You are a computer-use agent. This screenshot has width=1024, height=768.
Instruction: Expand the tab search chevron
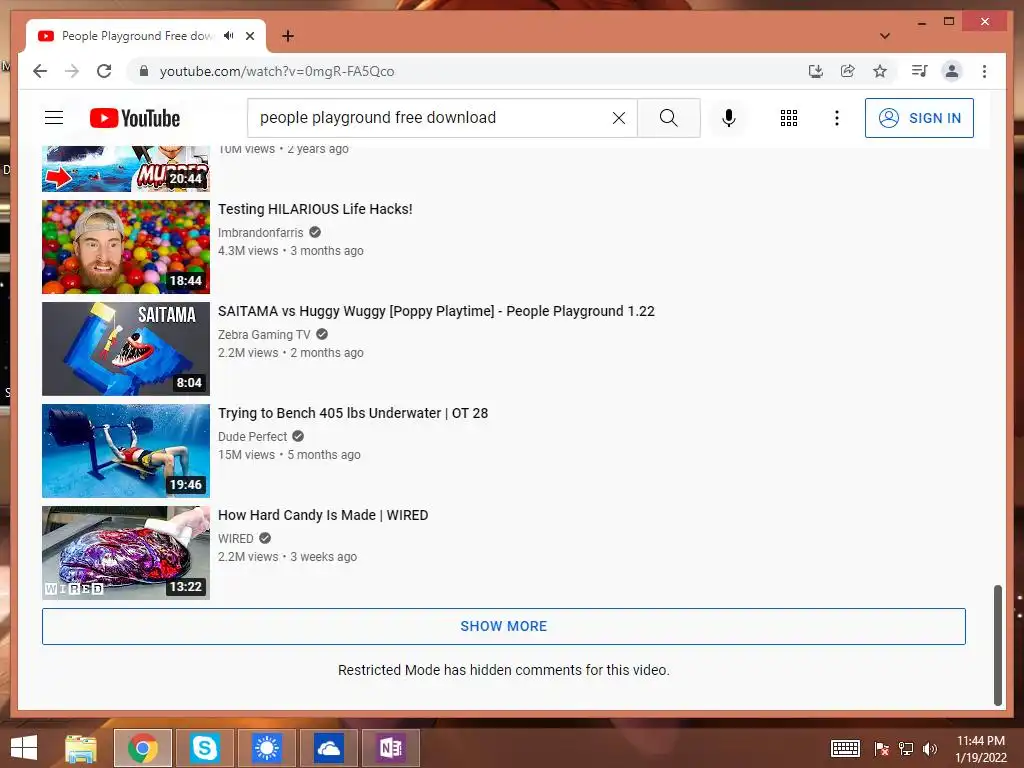[885, 36]
